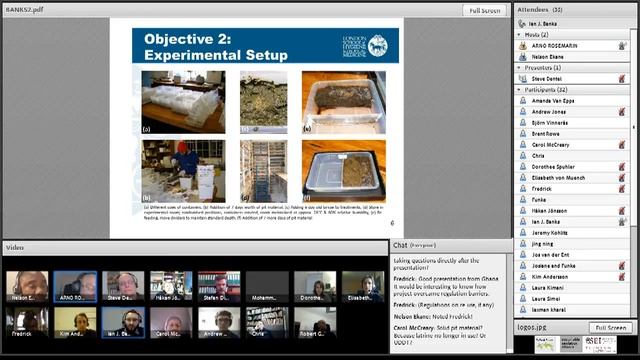Screen dimensions: 640x360
Task: Click chat message 'Nelson Ekane: Noted Fredrick!'
Action: click(433, 316)
